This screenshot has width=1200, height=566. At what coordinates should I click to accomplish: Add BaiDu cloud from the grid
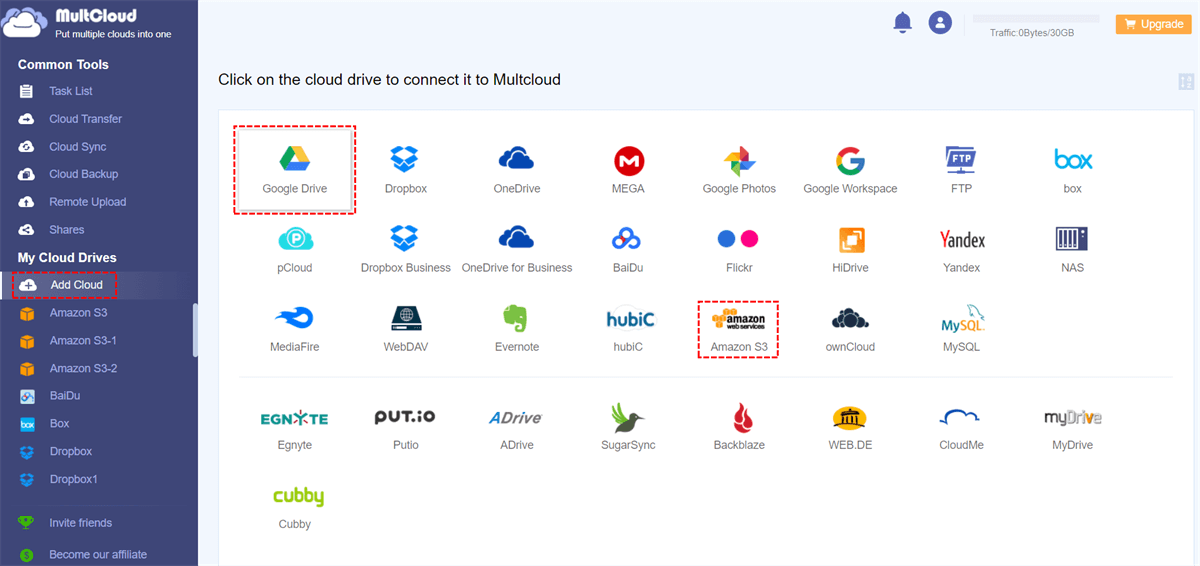pos(628,249)
